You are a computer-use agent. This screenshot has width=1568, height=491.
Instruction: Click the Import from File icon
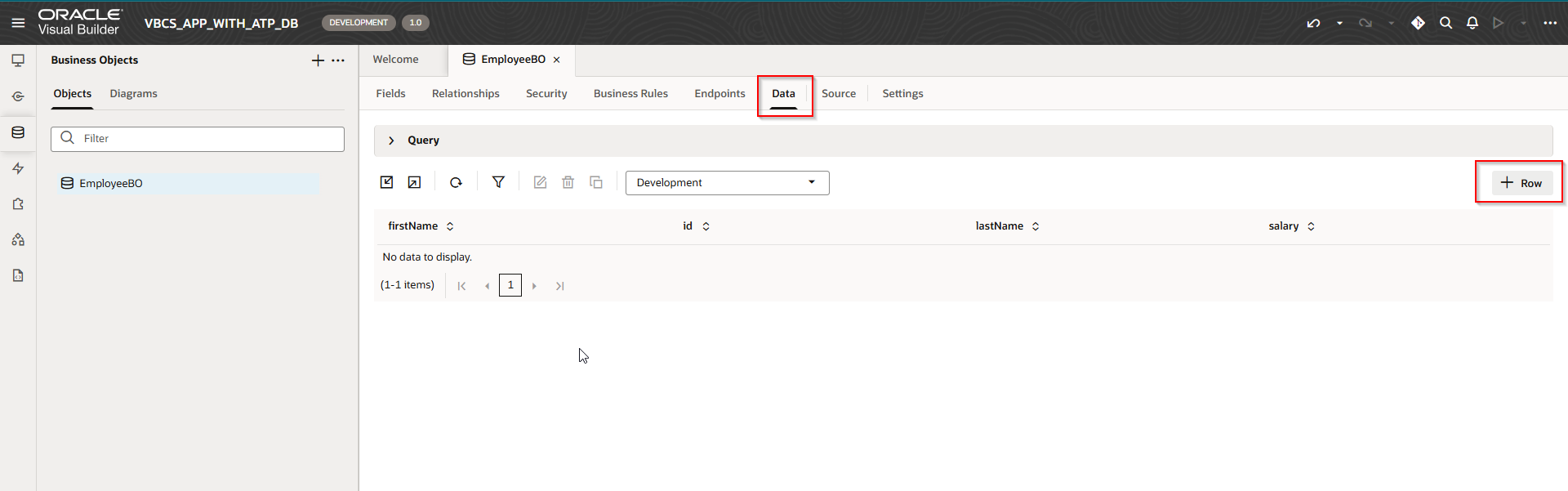387,182
